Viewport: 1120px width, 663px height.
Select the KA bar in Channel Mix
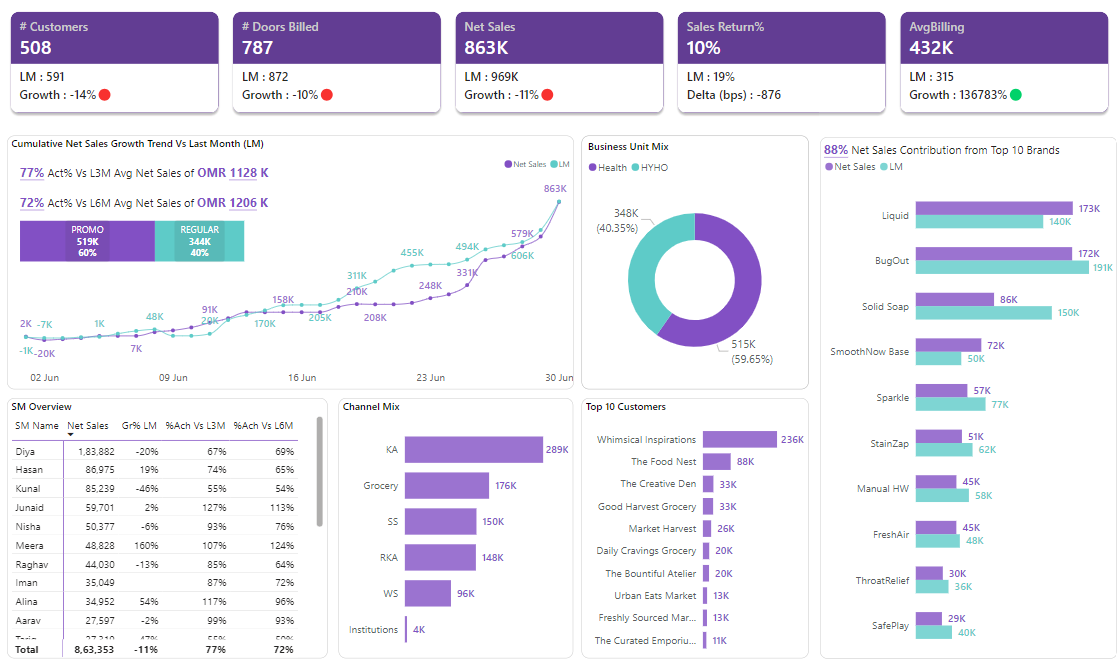click(473, 450)
